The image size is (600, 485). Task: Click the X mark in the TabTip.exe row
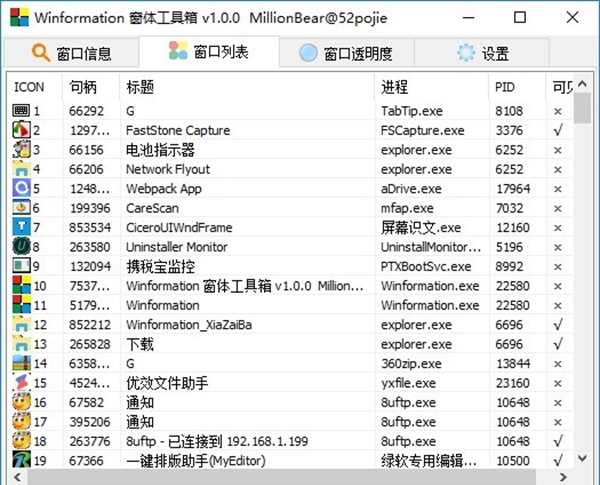tap(558, 111)
